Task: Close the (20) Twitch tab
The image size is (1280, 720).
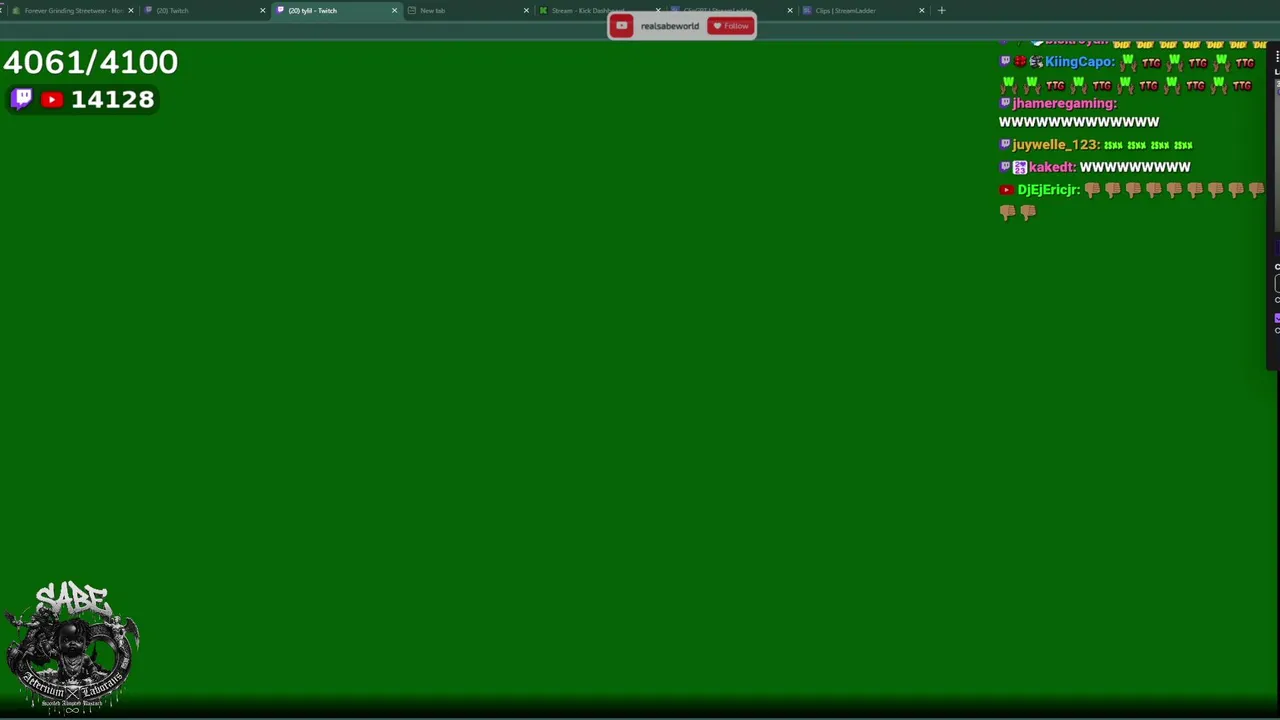Action: tap(263, 10)
